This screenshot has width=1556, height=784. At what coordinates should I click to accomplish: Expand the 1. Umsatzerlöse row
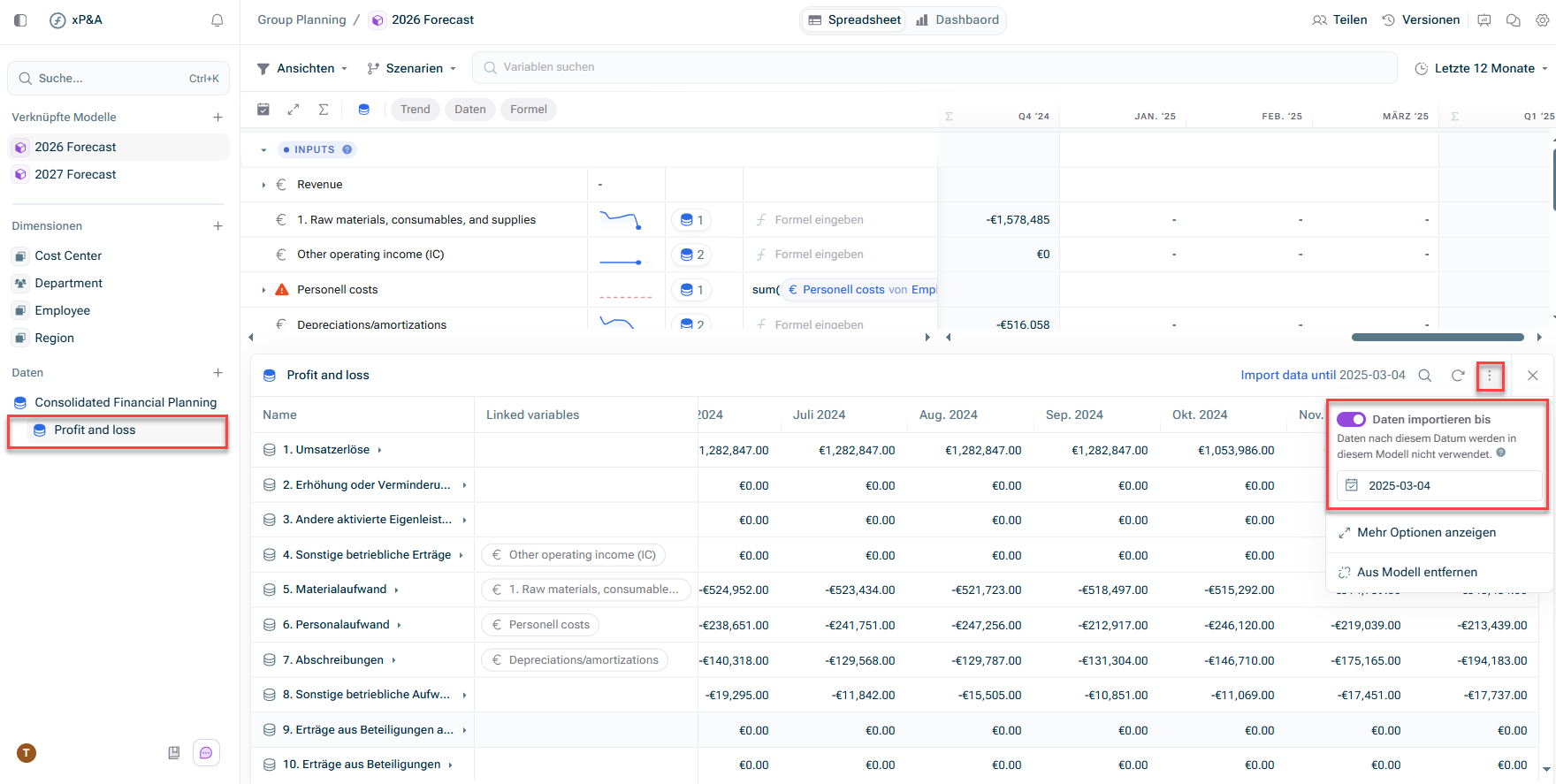coord(379,450)
